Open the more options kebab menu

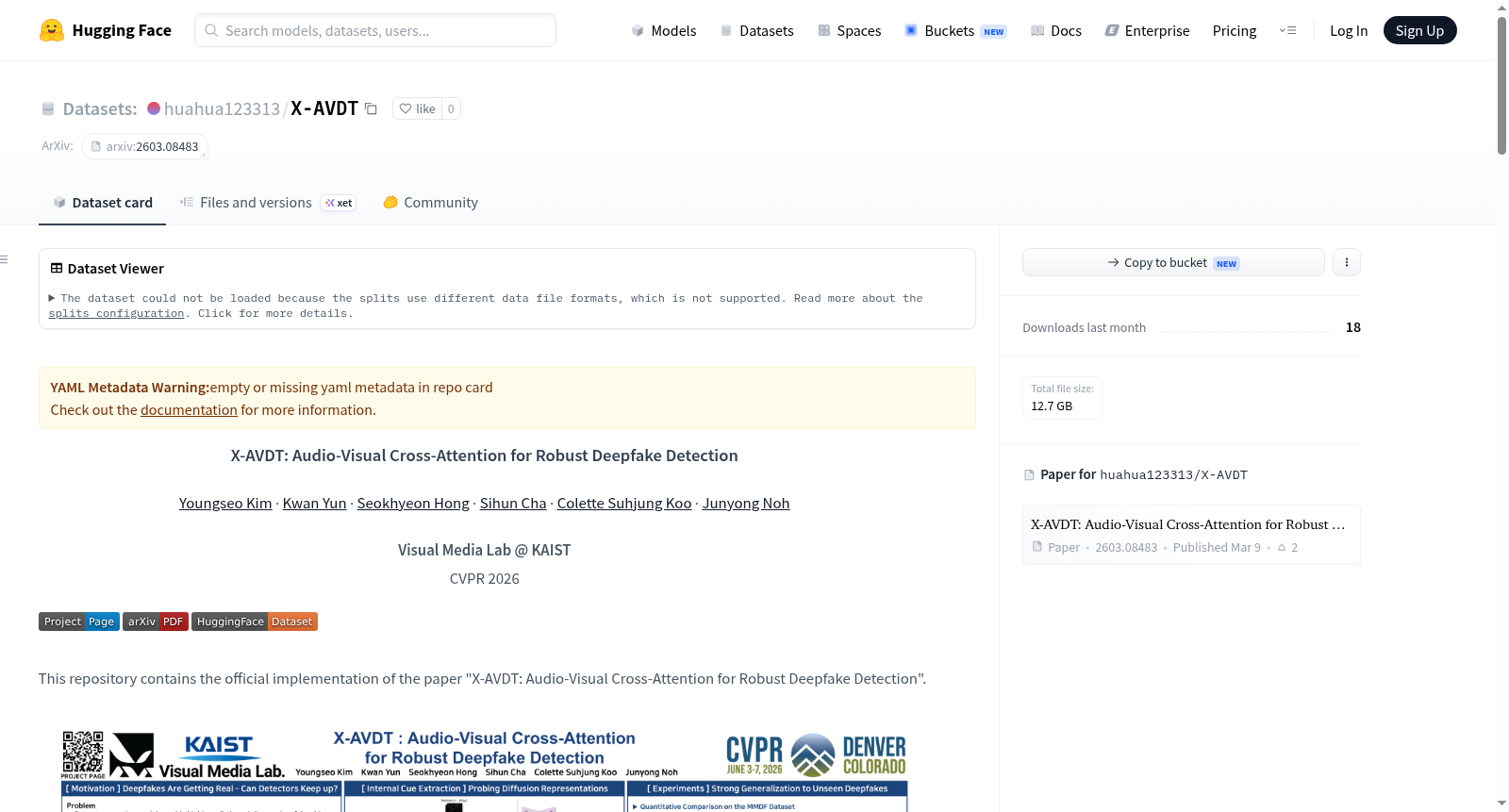pos(1347,262)
